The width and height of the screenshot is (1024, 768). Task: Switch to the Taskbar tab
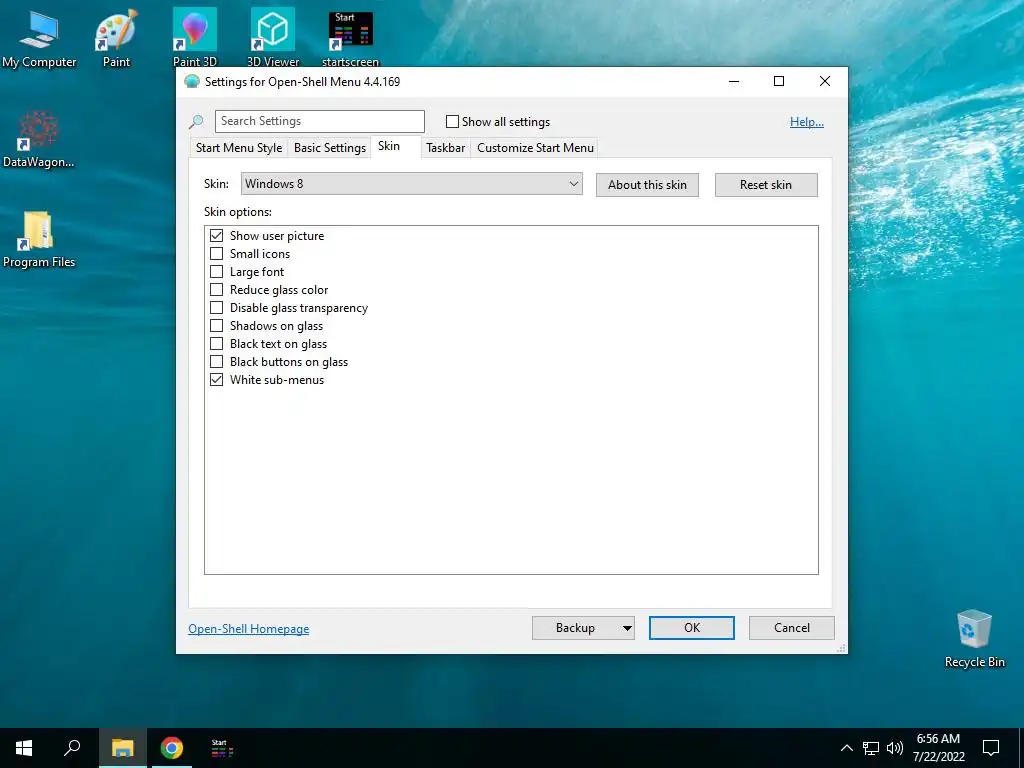pos(445,148)
